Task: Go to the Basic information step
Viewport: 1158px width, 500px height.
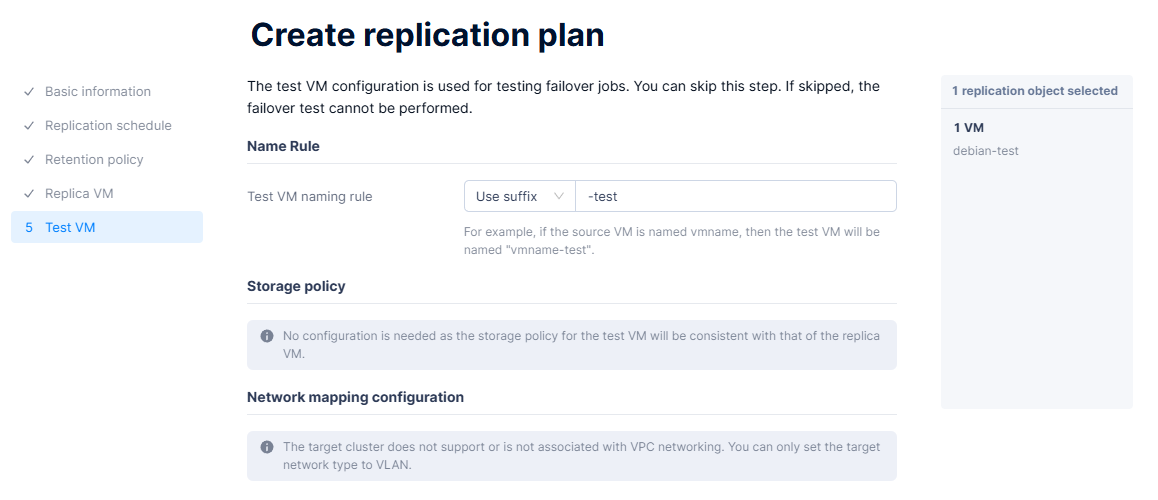Action: (x=98, y=92)
